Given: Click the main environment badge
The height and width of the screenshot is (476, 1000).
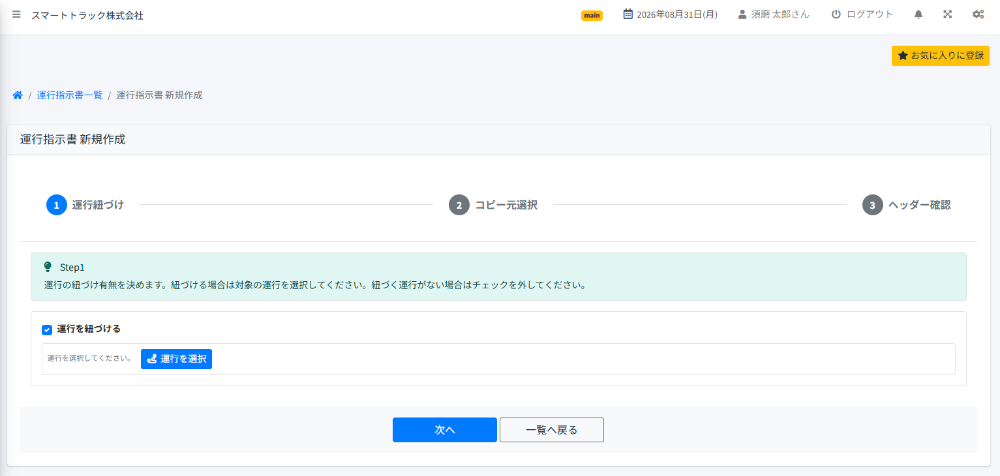Looking at the screenshot, I should tap(592, 15).
